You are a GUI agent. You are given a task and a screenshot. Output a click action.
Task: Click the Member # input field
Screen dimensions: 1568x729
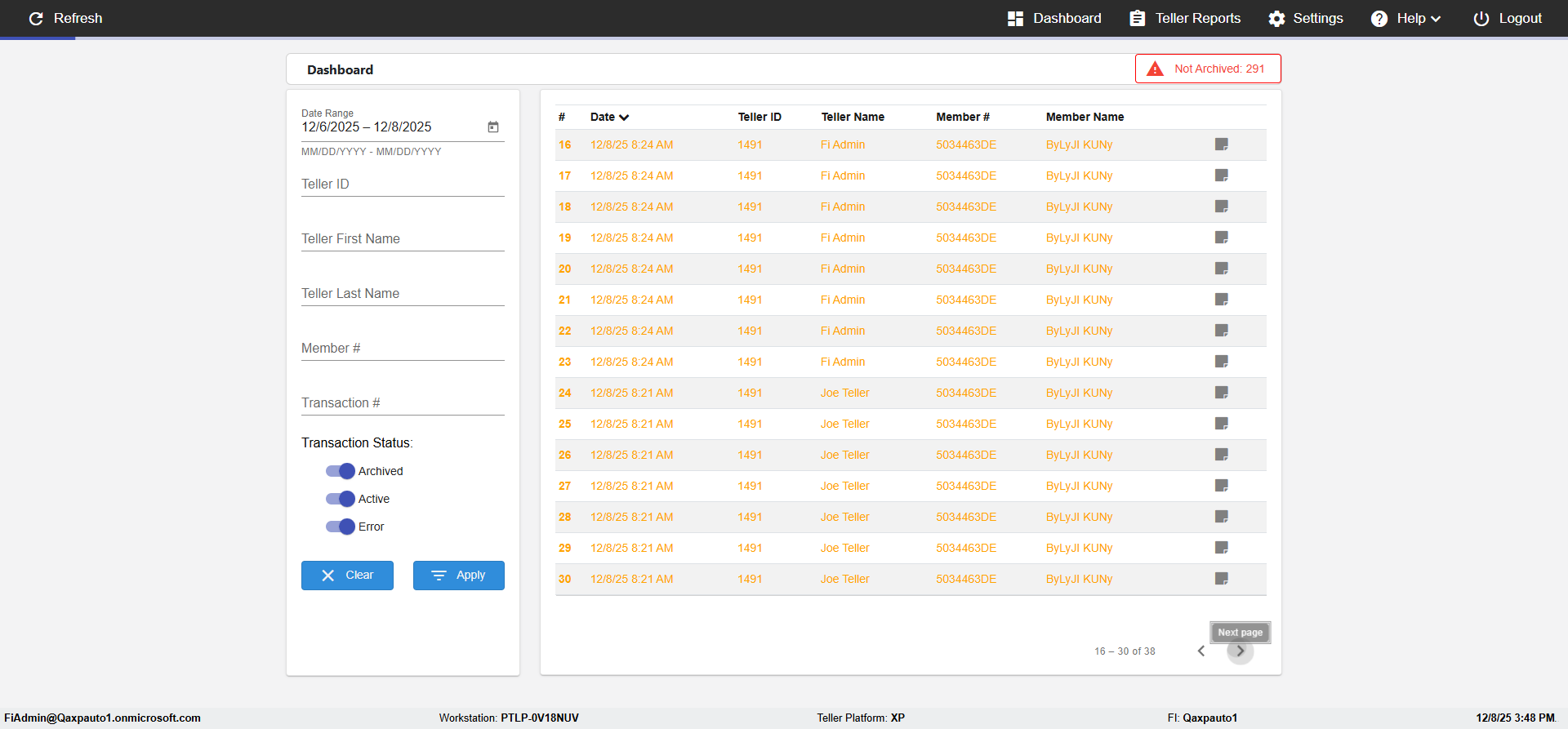coord(403,349)
